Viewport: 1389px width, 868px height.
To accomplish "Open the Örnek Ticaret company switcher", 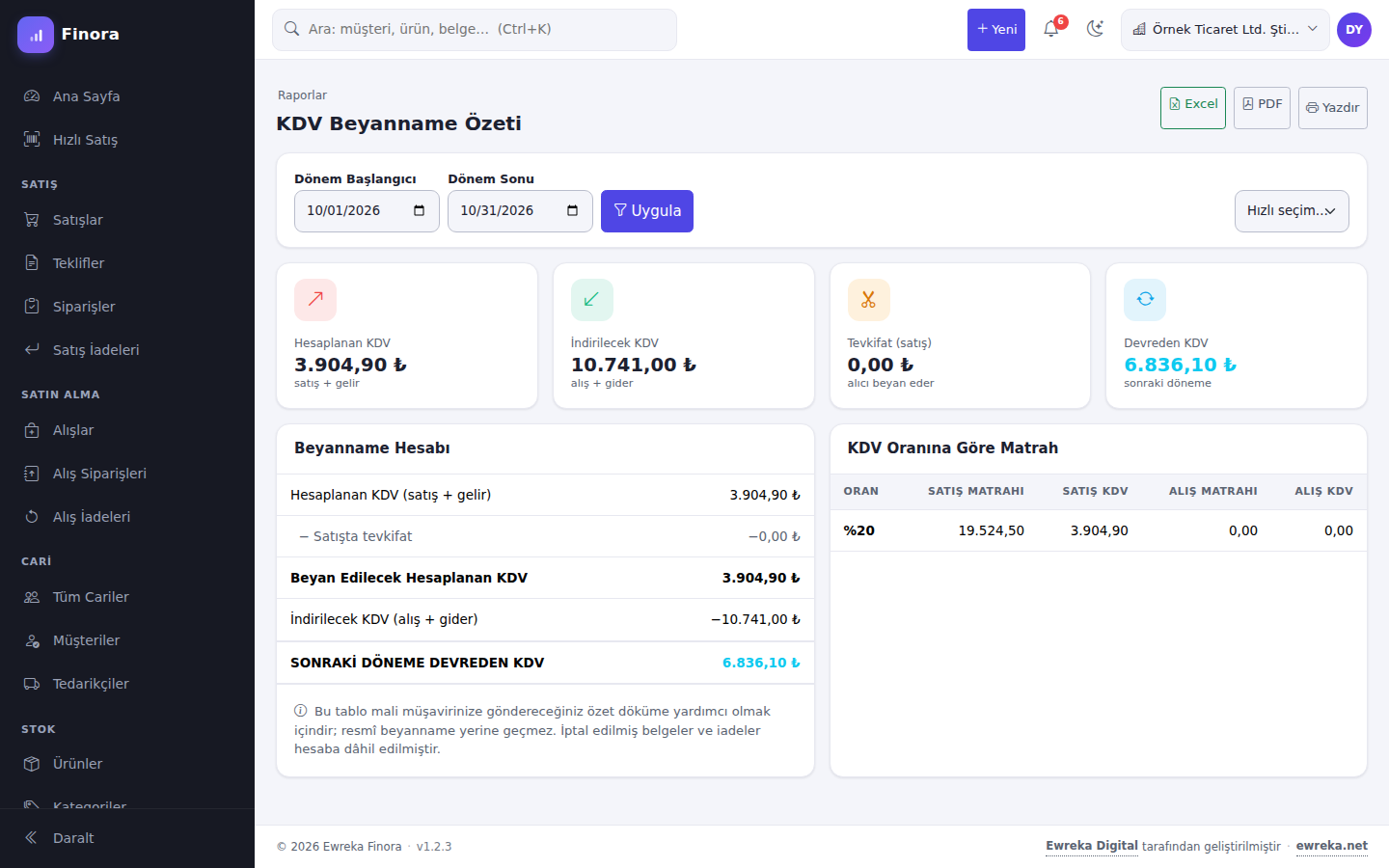I will [1225, 30].
